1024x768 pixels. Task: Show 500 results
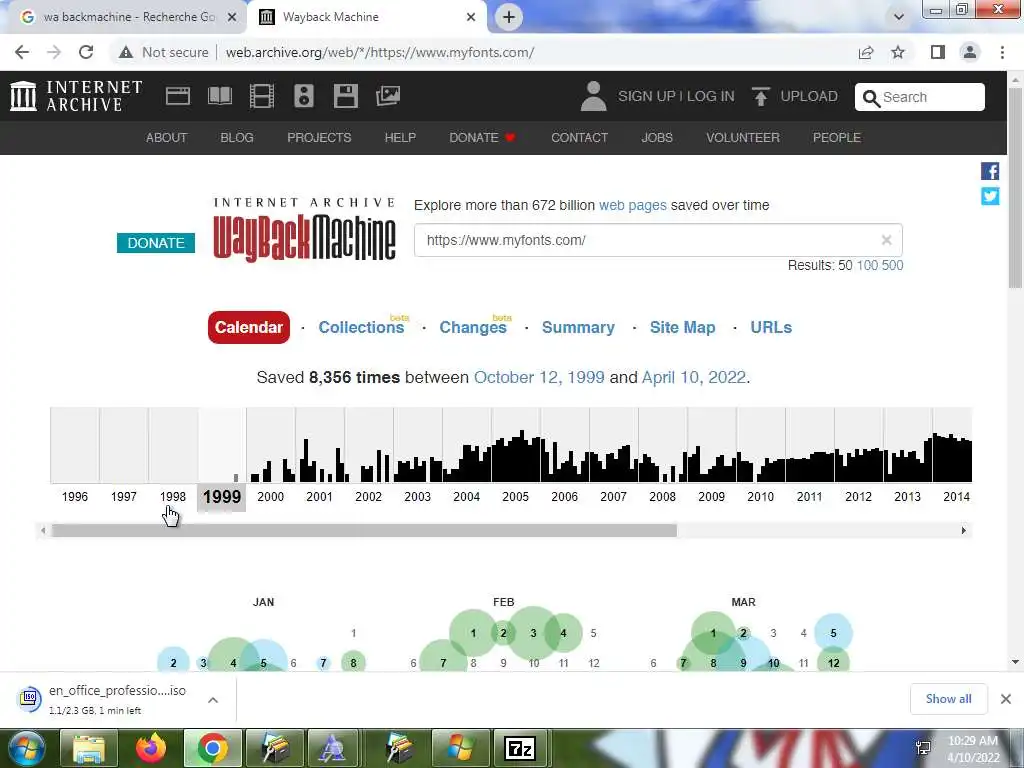click(892, 265)
